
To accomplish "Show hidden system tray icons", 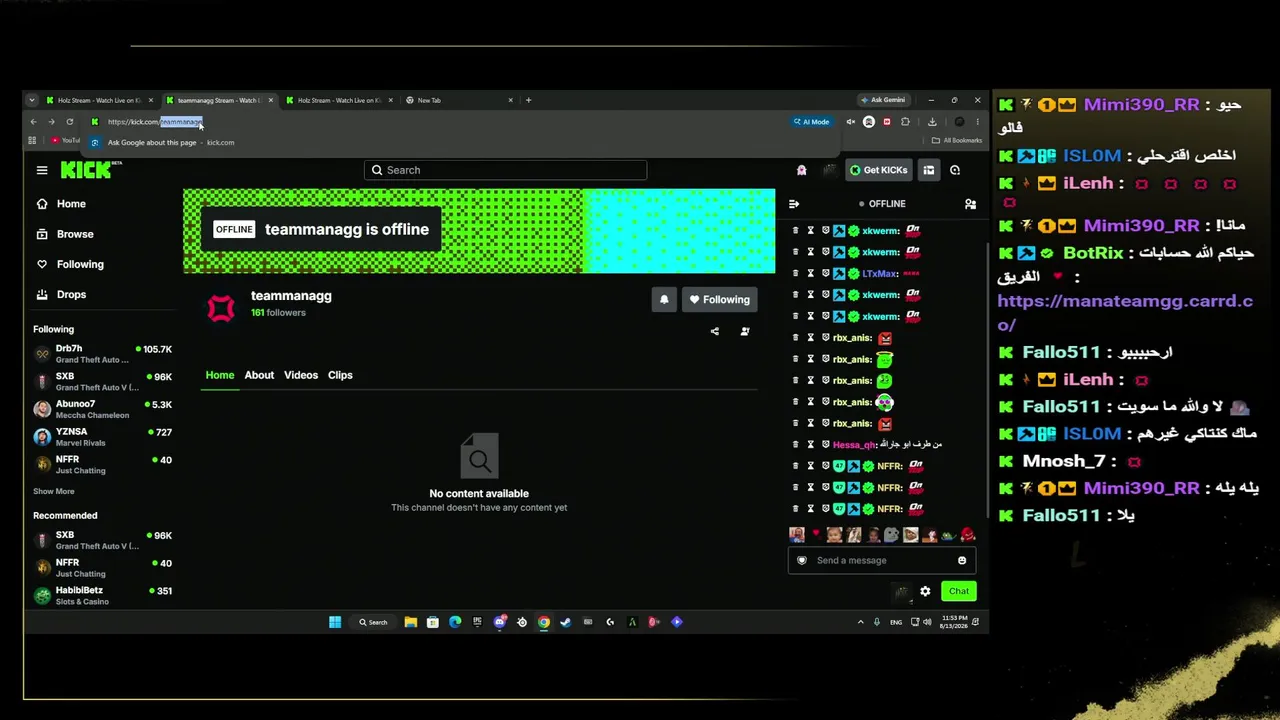I will [x=860, y=622].
